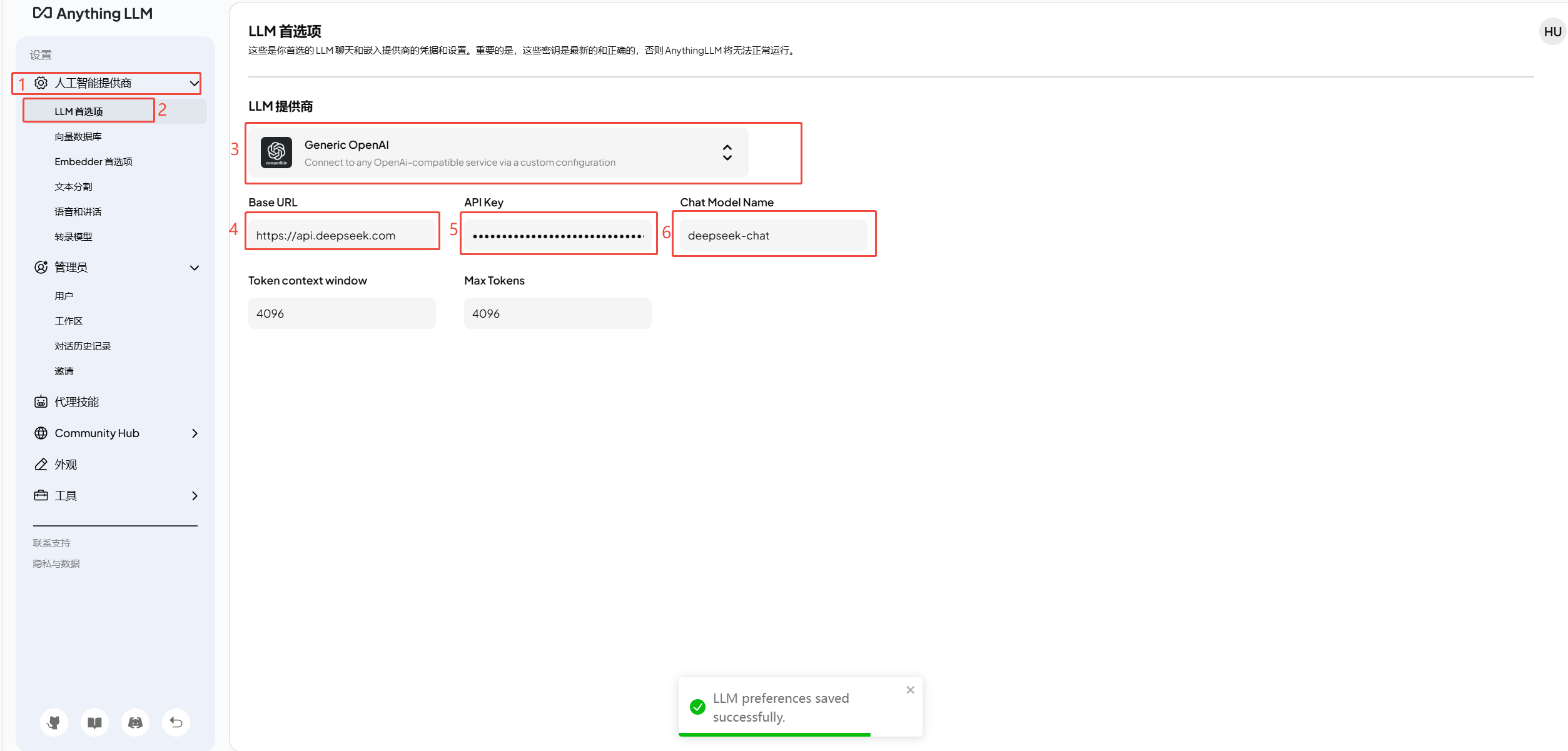Image resolution: width=1568 pixels, height=751 pixels.
Task: Click the API Key input field
Action: click(x=557, y=235)
